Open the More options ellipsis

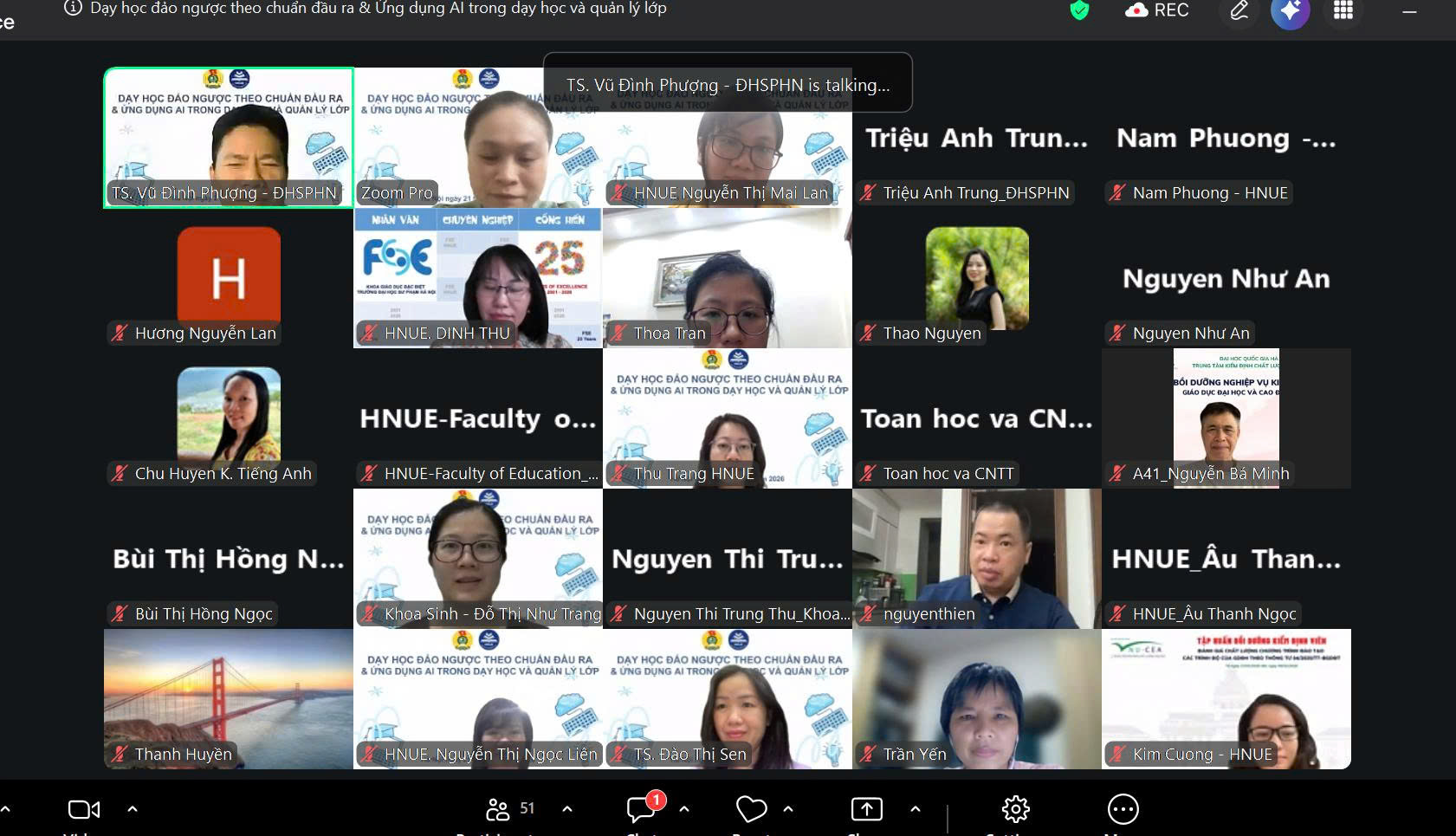1123,809
